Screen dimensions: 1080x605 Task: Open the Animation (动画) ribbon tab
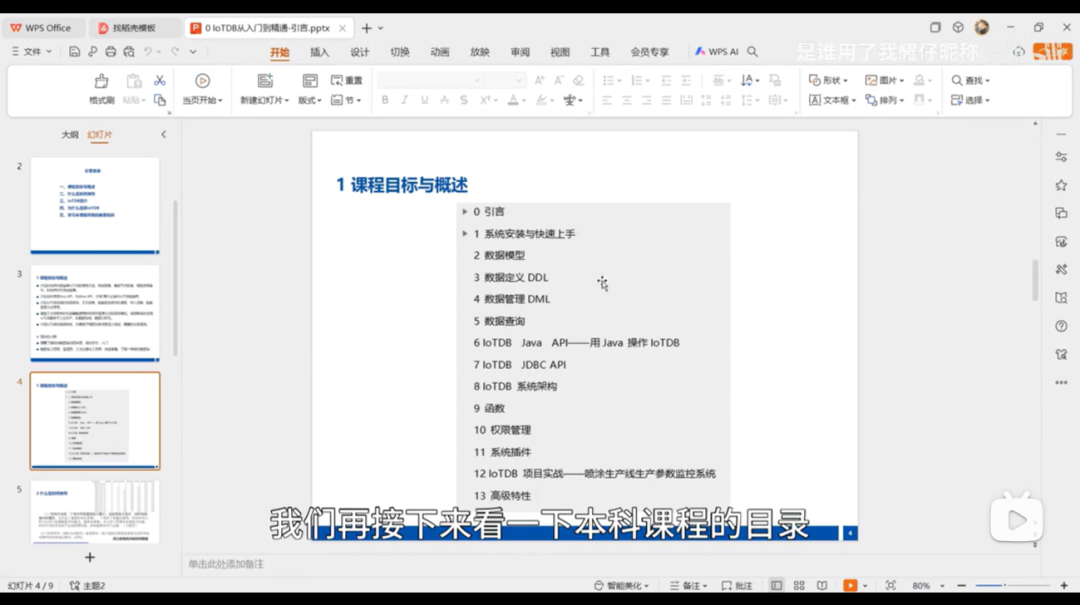click(x=439, y=52)
